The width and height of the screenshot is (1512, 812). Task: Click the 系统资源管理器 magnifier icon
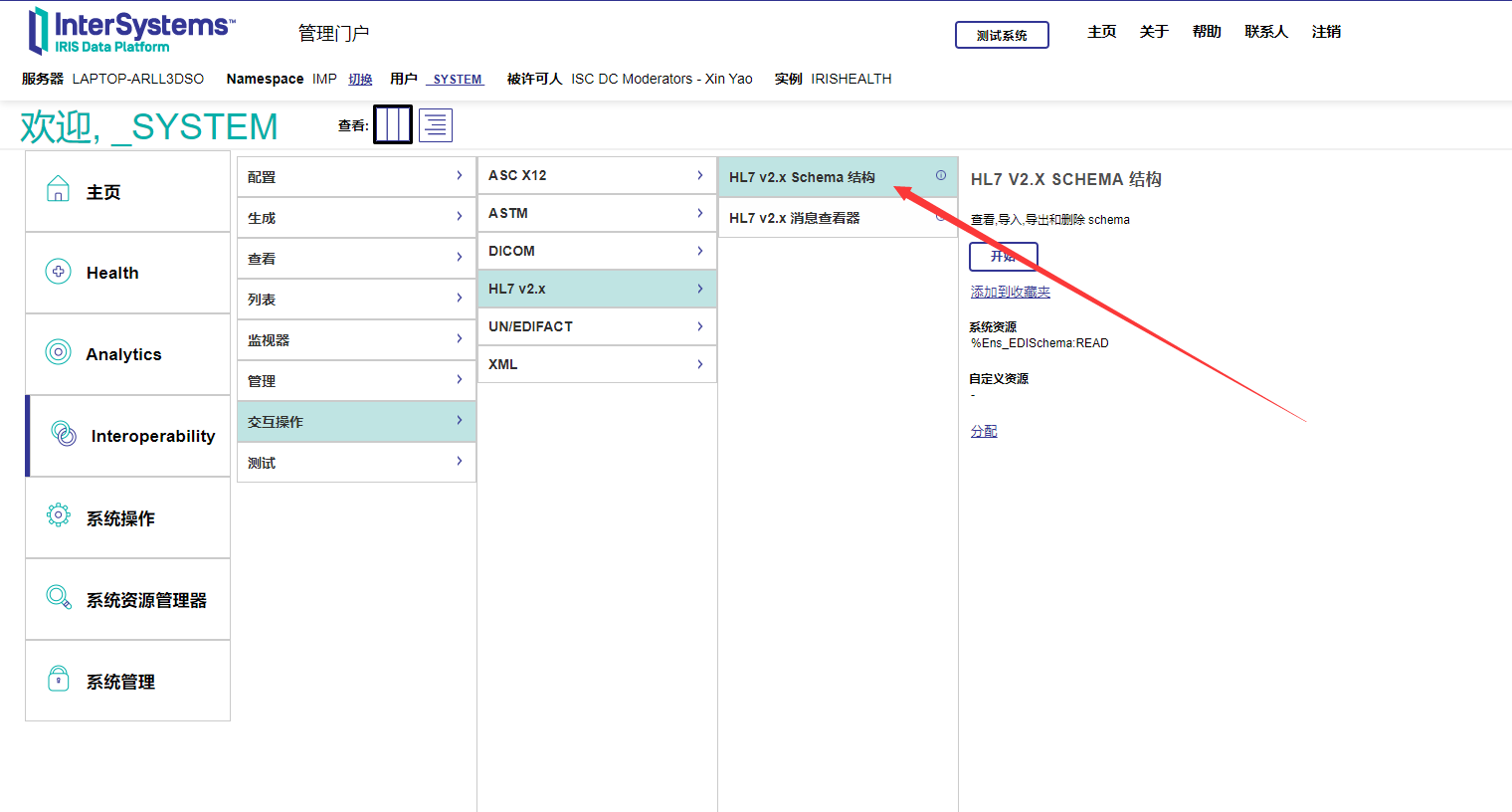(x=59, y=597)
